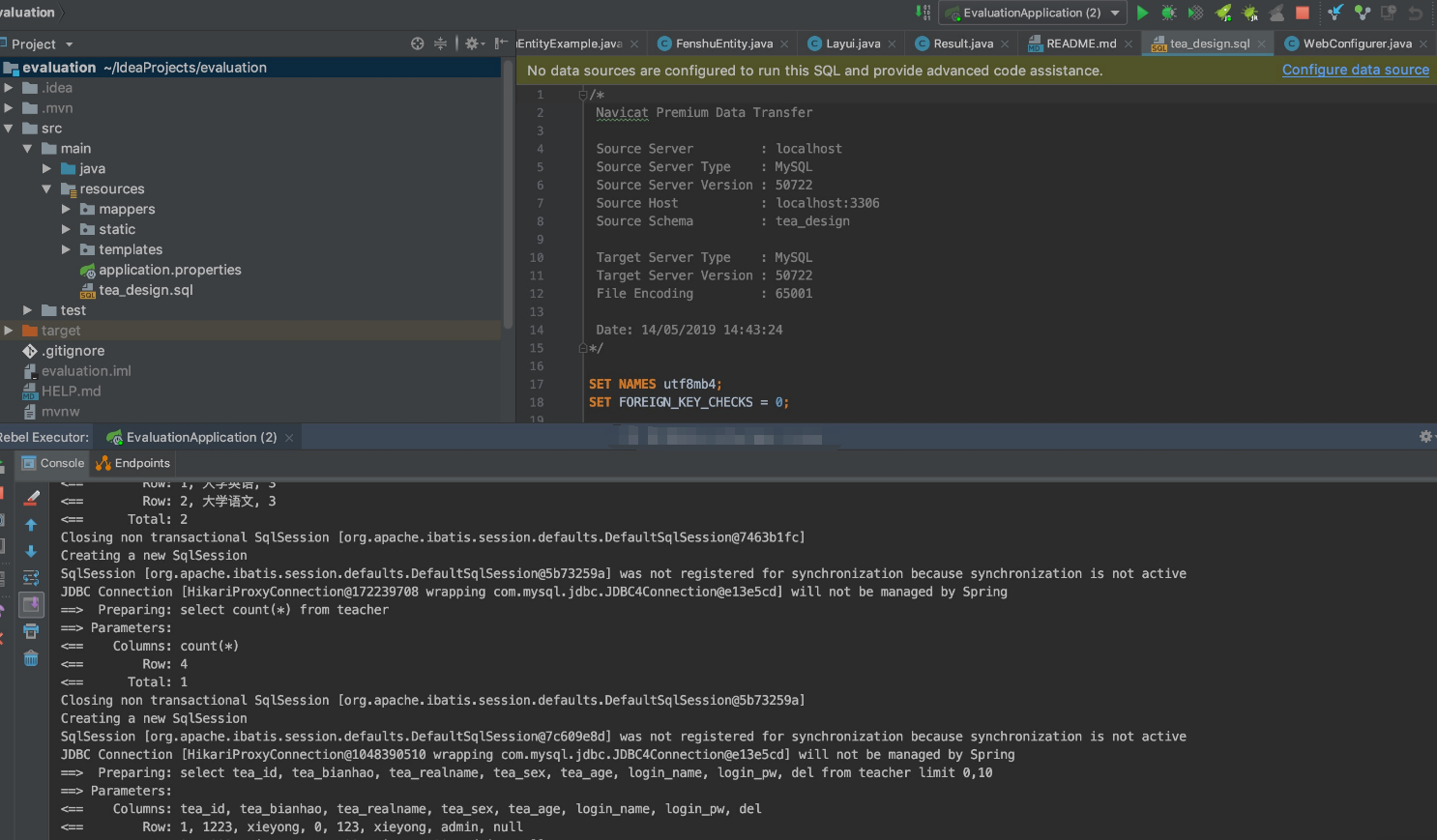The image size is (1437, 840).
Task: Open the build binary icon beside run configuration
Action: click(x=924, y=13)
